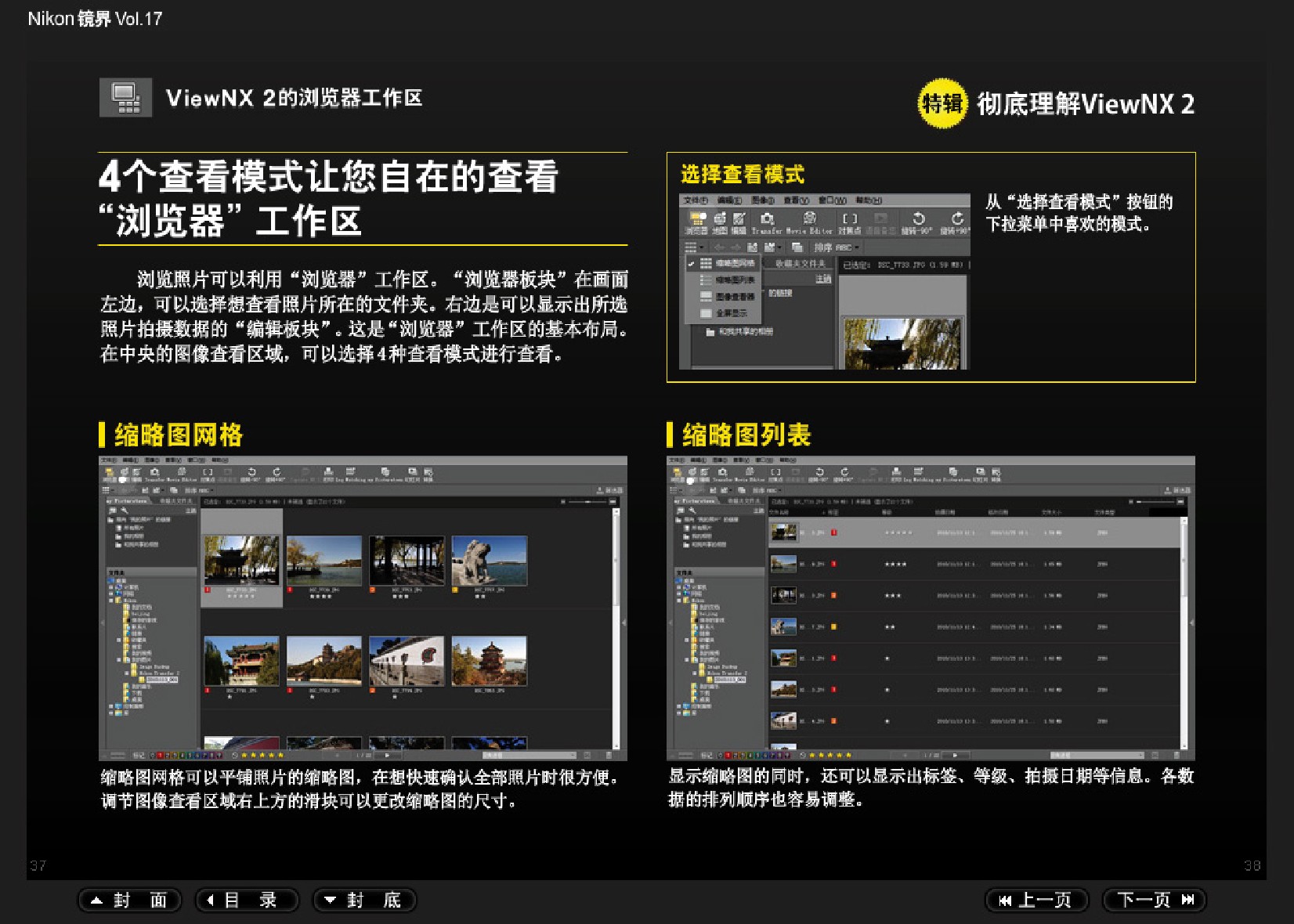Rotate counterclockwise icon in list screenshot toolbar
The image size is (1294, 924).
point(820,473)
